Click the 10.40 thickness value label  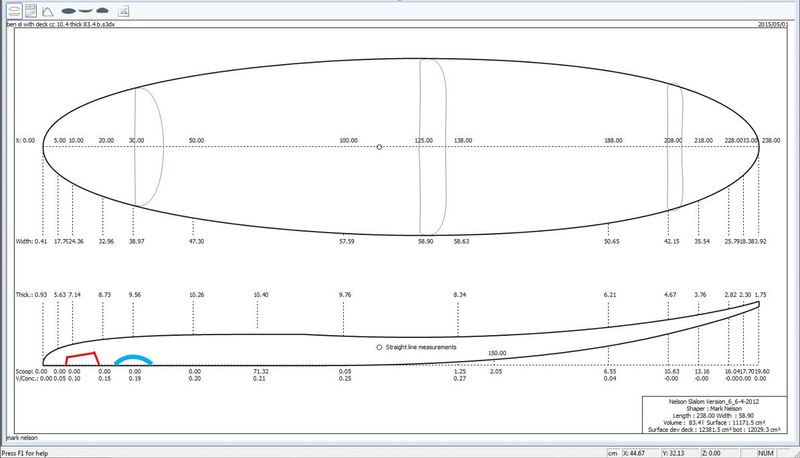point(260,295)
